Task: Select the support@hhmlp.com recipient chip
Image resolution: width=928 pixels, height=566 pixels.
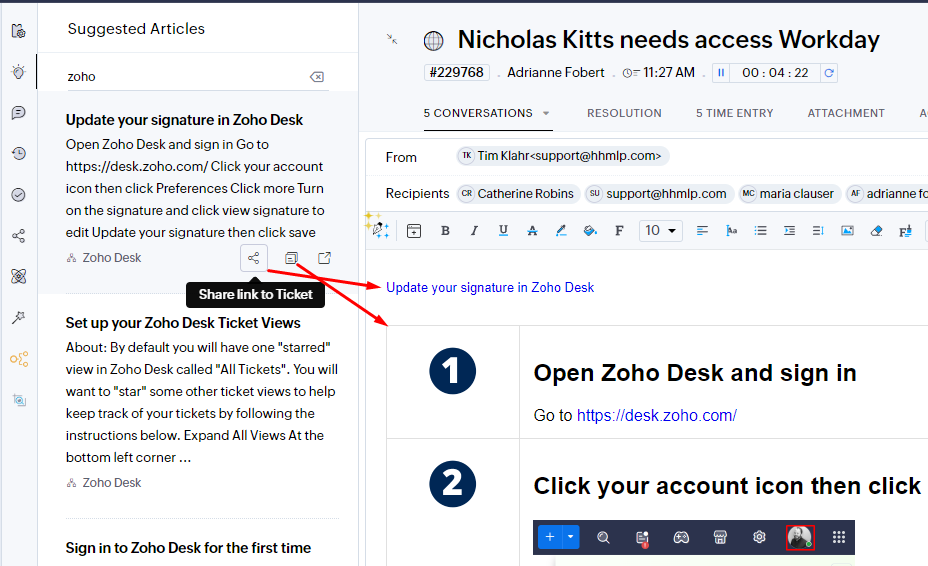Action: tap(659, 194)
